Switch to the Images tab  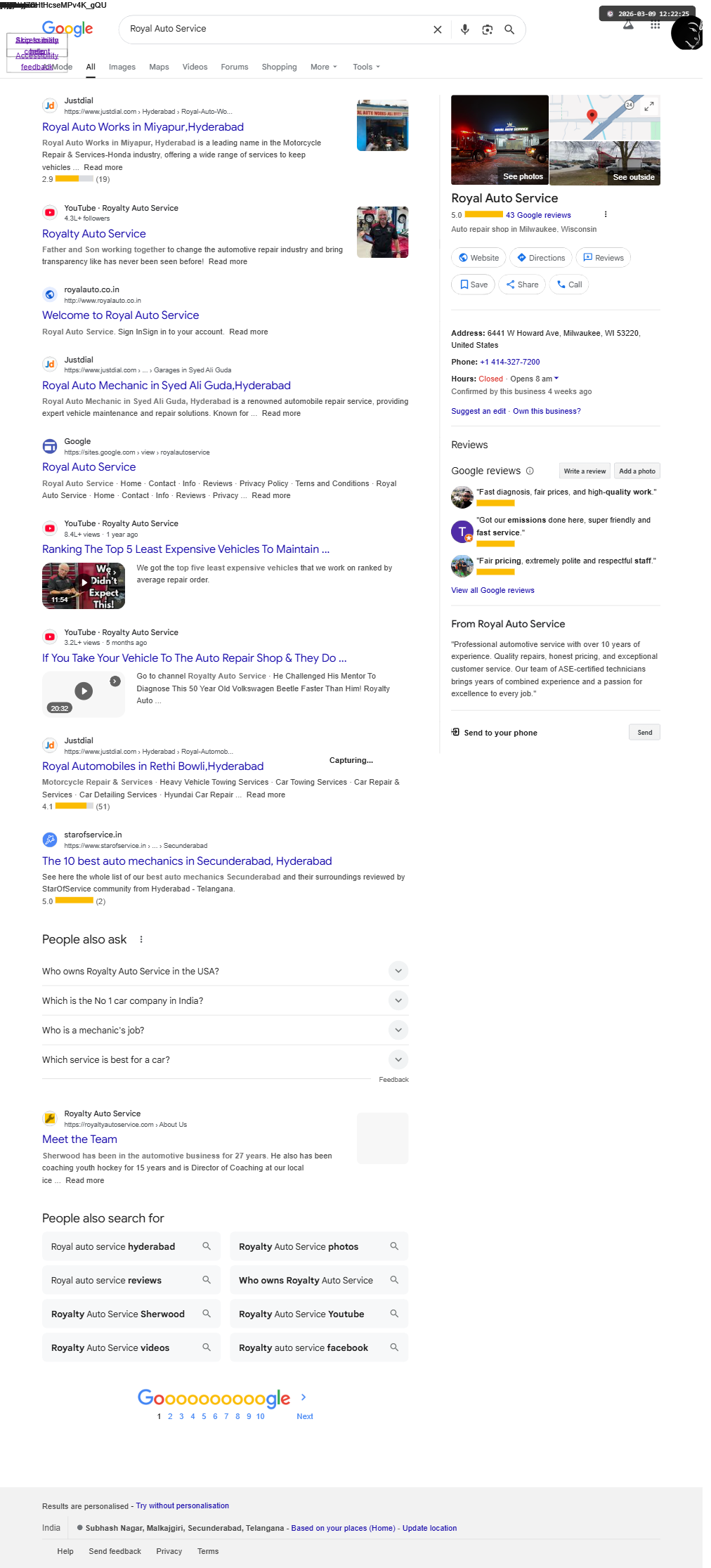click(x=122, y=67)
